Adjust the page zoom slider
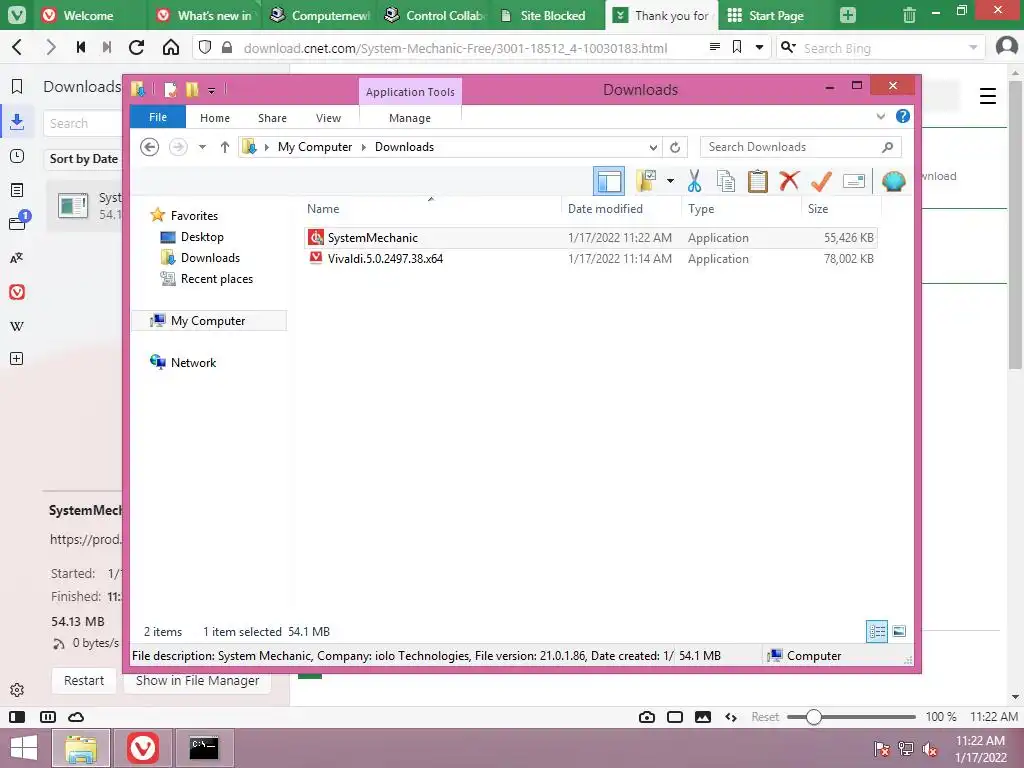The height and width of the screenshot is (768, 1024). (813, 717)
